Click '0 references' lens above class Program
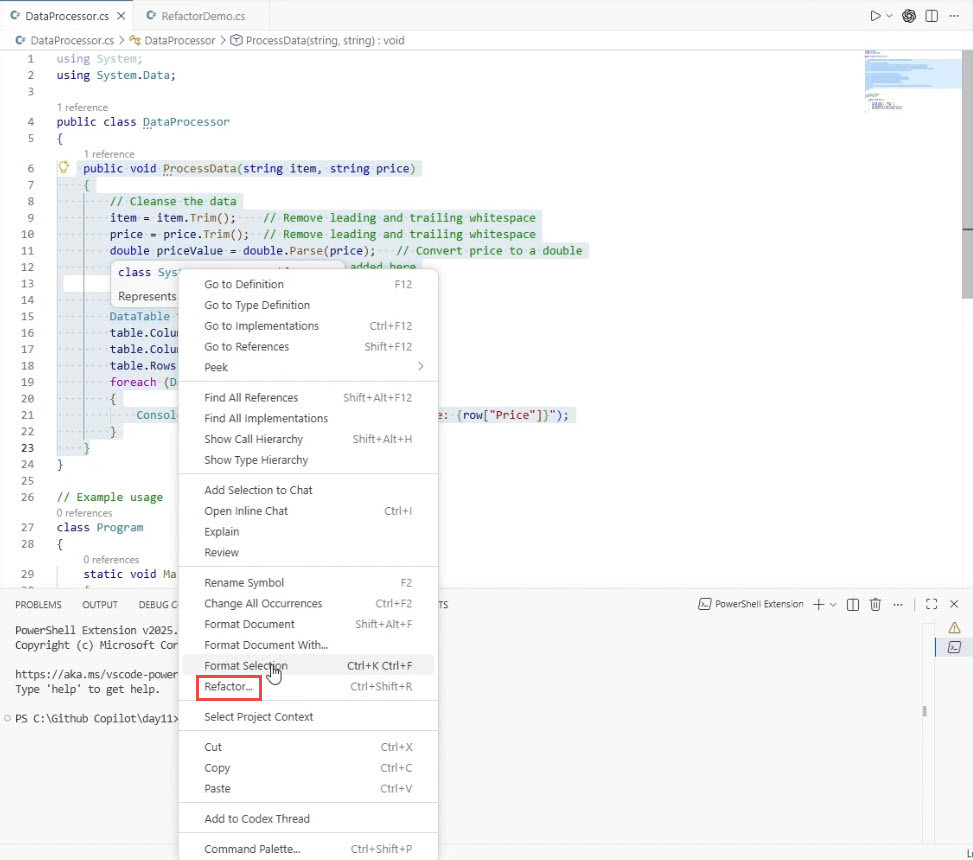The height and width of the screenshot is (860, 973). pos(84,513)
